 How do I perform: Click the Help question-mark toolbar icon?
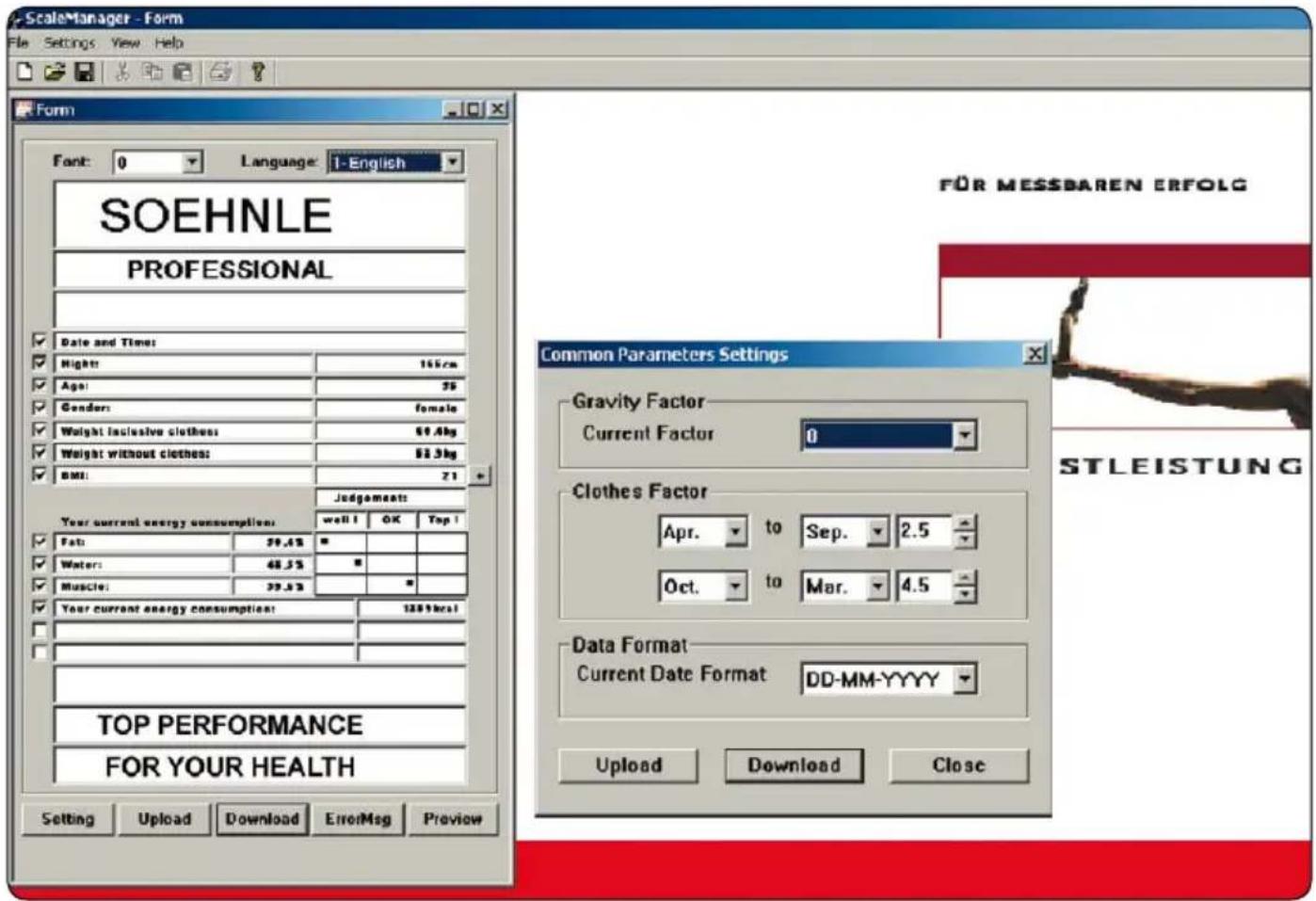[x=258, y=72]
